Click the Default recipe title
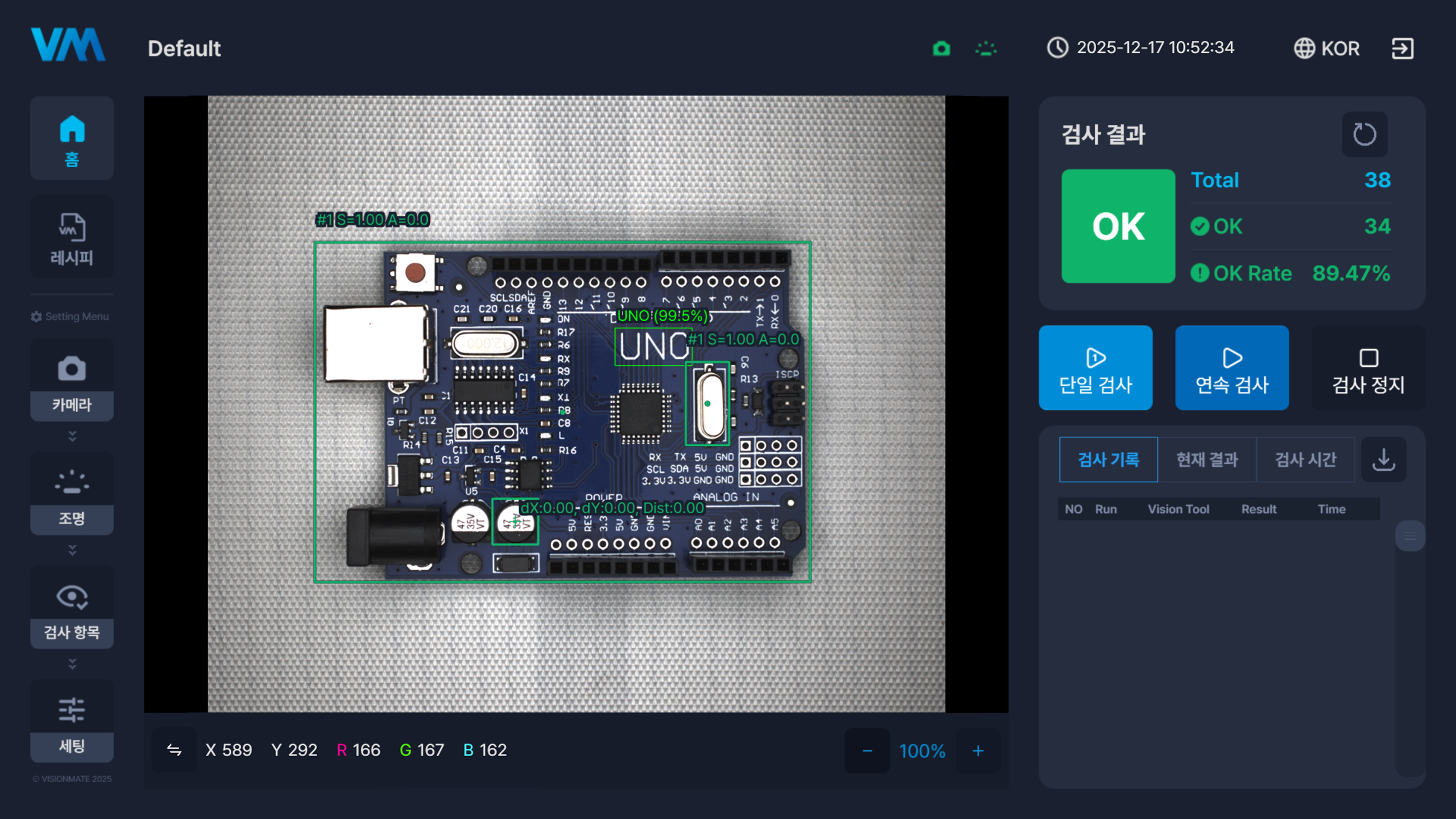This screenshot has height=819, width=1456. click(184, 49)
